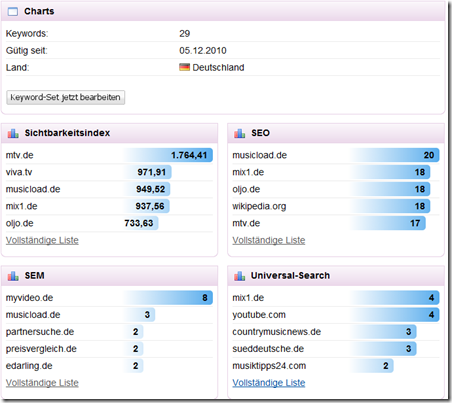452x403 pixels.
Task: Click the Deutschland country text
Action: [218, 68]
